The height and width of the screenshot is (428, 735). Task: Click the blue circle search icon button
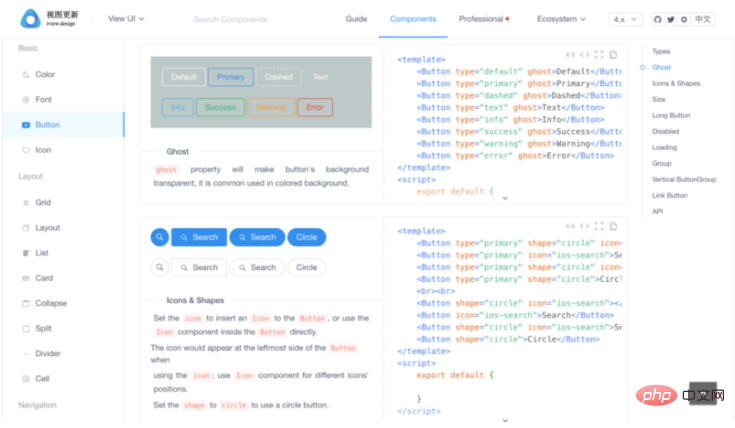click(159, 237)
